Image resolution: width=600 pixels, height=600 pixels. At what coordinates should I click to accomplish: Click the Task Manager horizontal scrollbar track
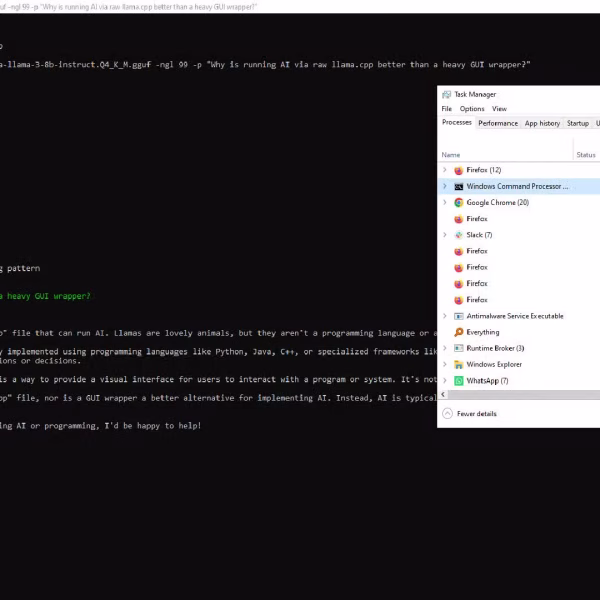click(523, 395)
